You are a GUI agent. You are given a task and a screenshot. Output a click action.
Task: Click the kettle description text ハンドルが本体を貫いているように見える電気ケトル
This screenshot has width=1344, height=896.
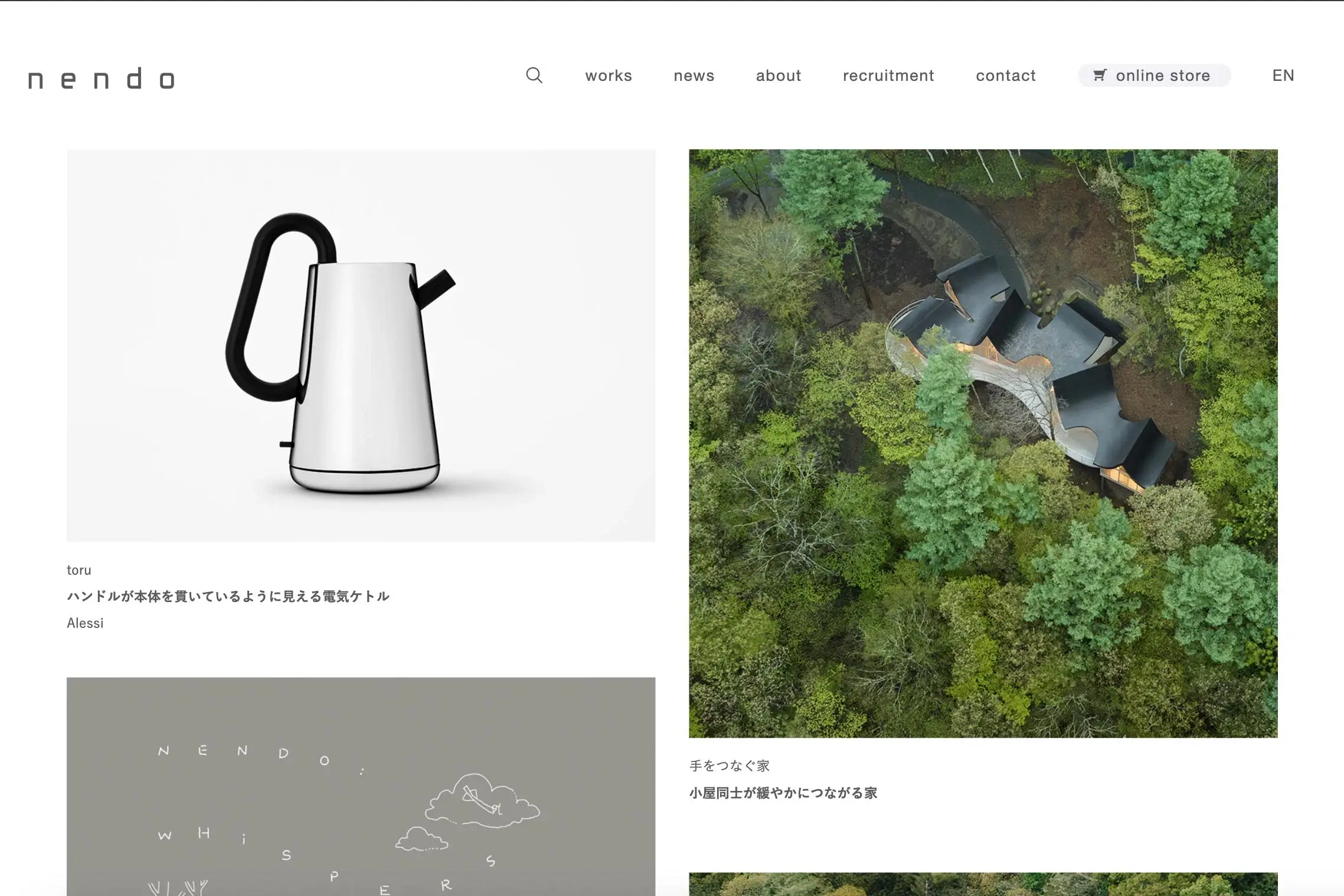[228, 596]
